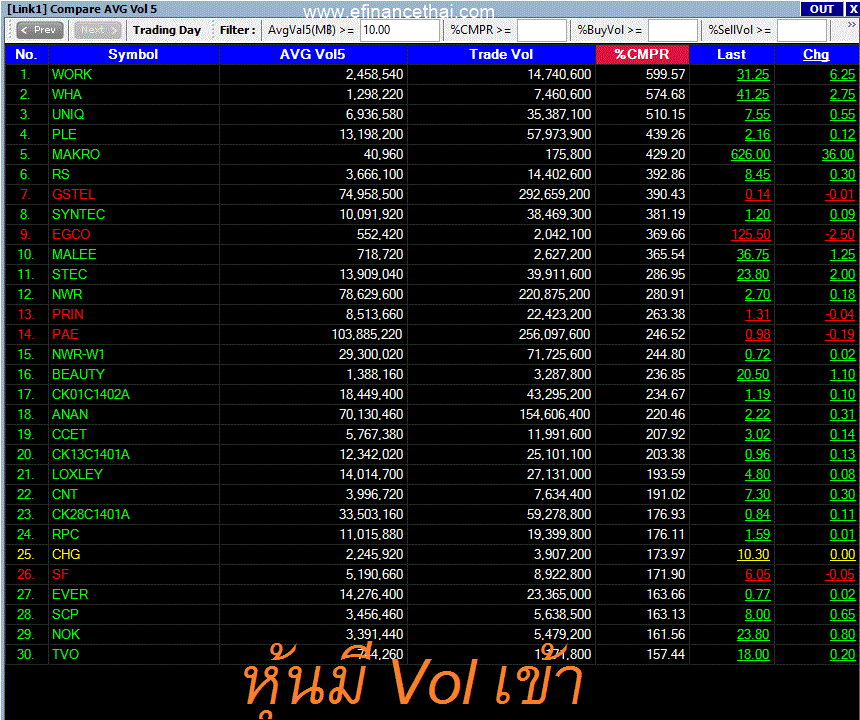Select the CCET symbol
This screenshot has width=860, height=720.
(69, 434)
